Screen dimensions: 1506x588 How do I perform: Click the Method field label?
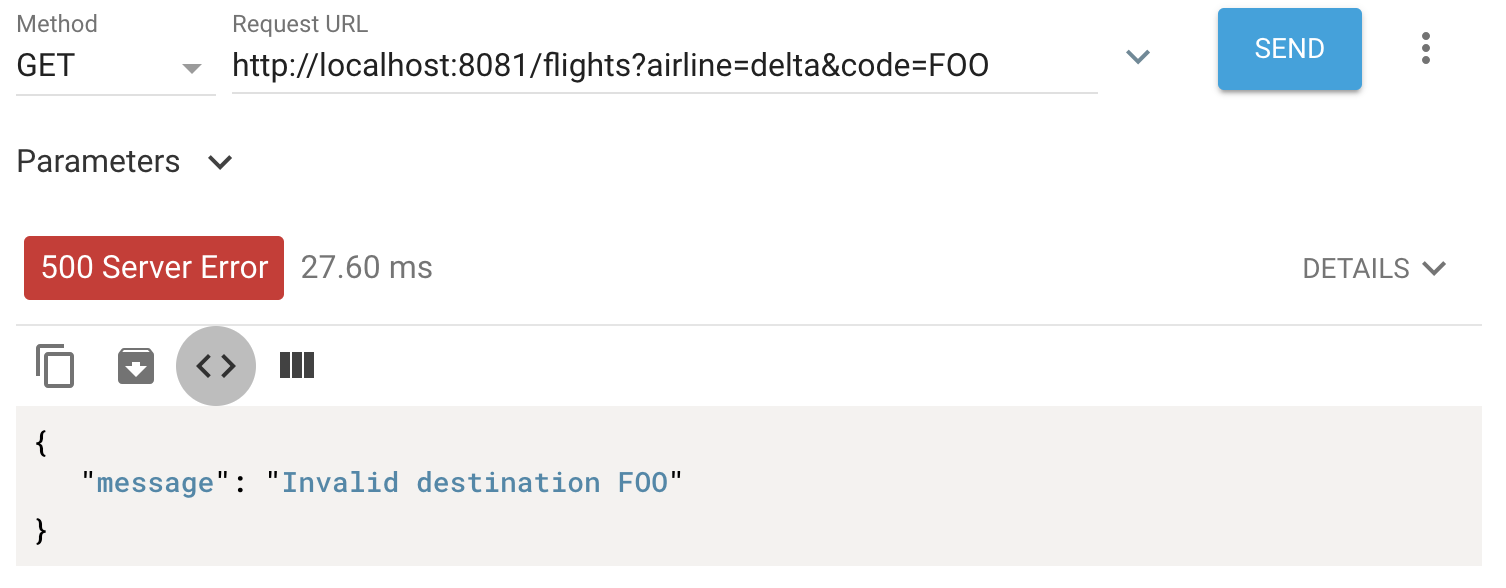tap(58, 23)
